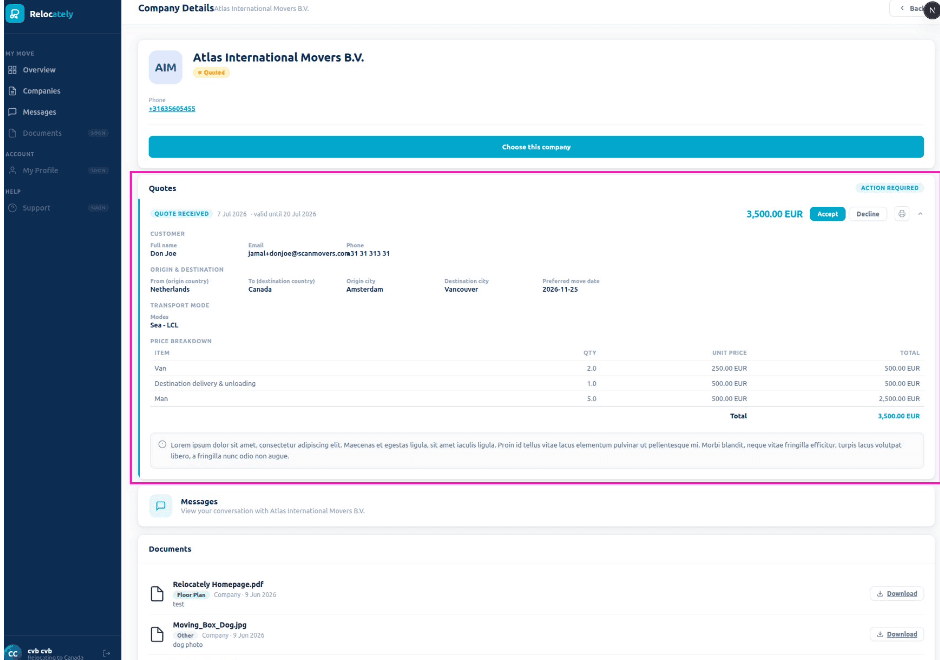
Task: Collapse the quote details chevron
Action: [x=920, y=214]
